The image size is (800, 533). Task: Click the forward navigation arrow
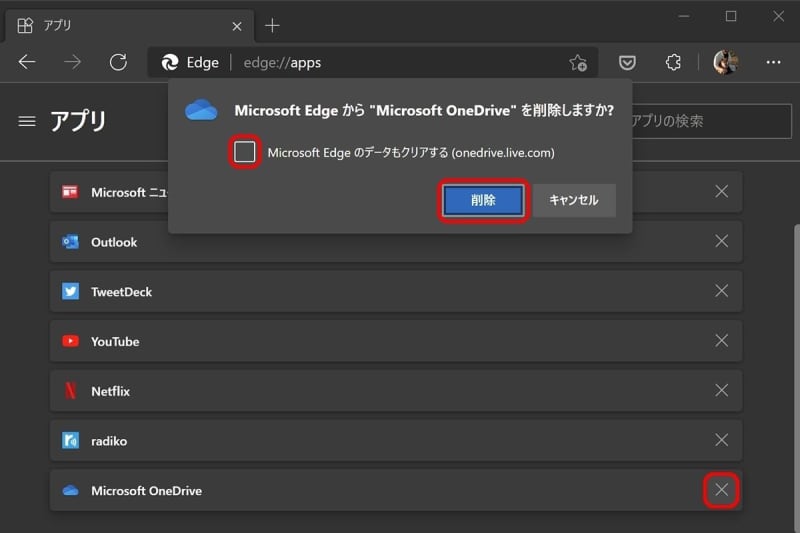pyautogui.click(x=72, y=62)
